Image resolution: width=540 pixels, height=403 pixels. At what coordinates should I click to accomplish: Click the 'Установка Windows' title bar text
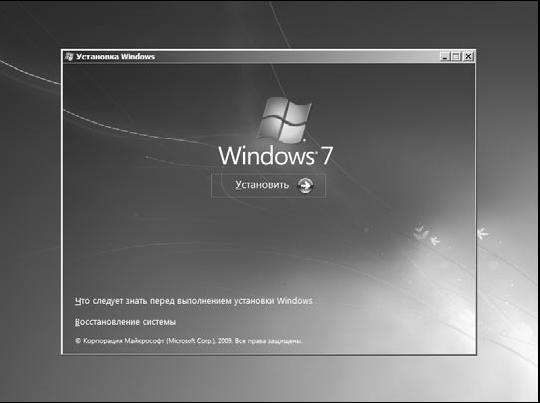tap(115, 56)
